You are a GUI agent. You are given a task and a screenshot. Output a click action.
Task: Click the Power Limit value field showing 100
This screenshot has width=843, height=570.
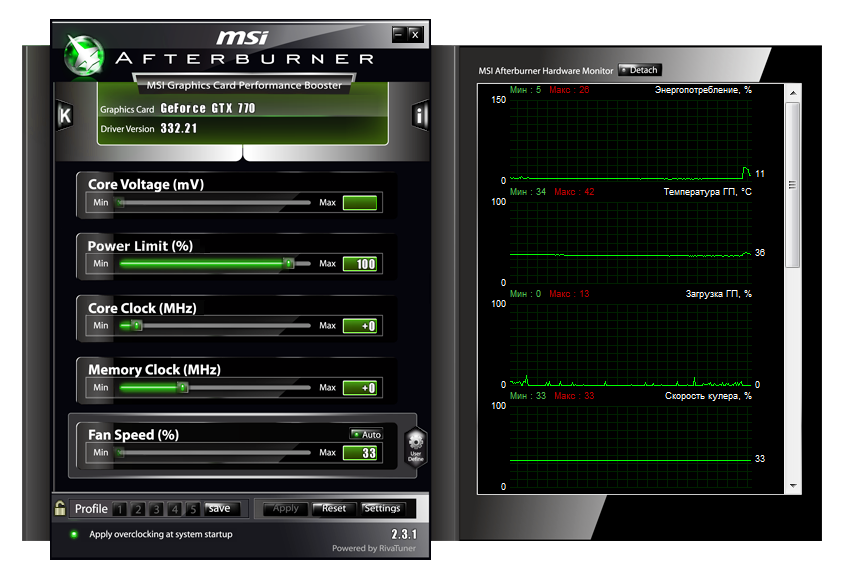click(x=360, y=264)
